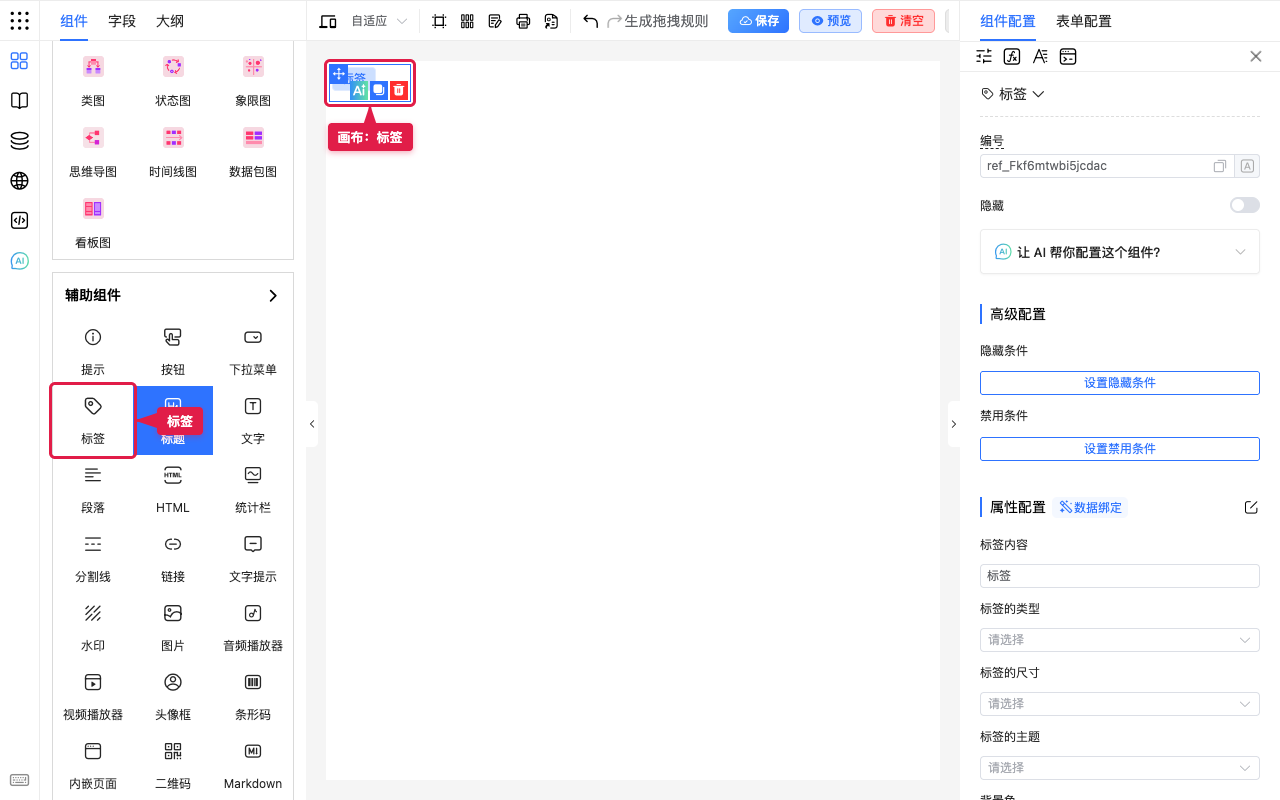Toggle the 隐藏 switch

click(1245, 205)
